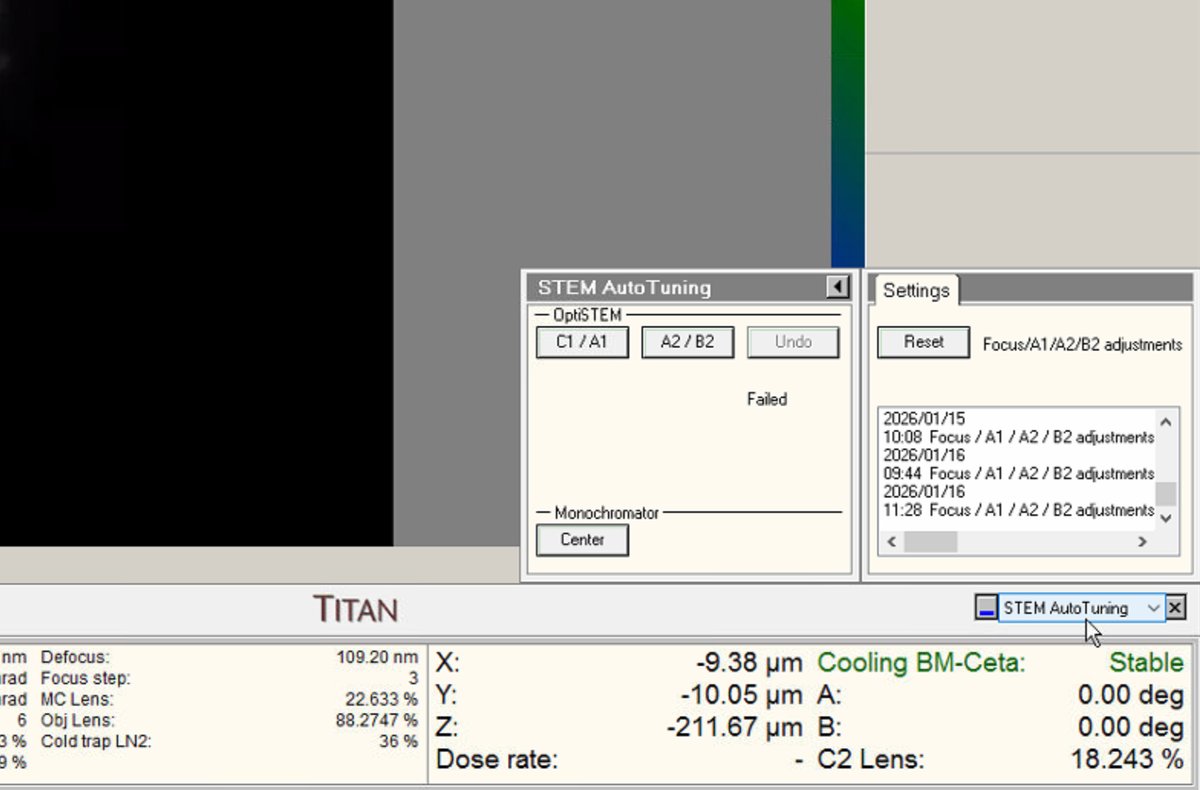Switch to the Settings tab
The image size is (1200, 790).
(x=915, y=290)
